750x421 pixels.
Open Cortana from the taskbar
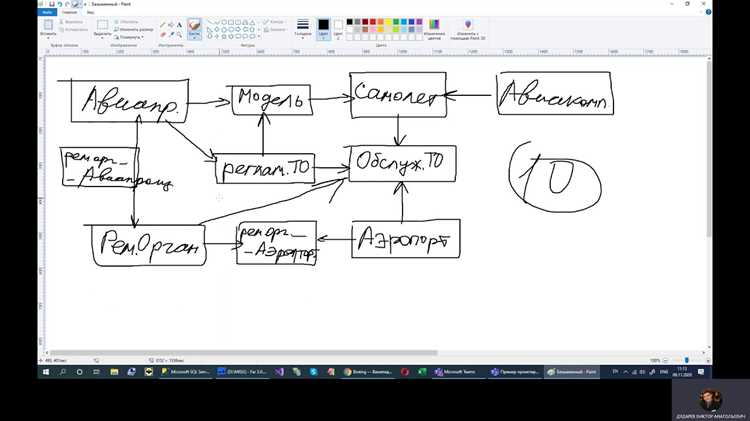(x=79, y=372)
